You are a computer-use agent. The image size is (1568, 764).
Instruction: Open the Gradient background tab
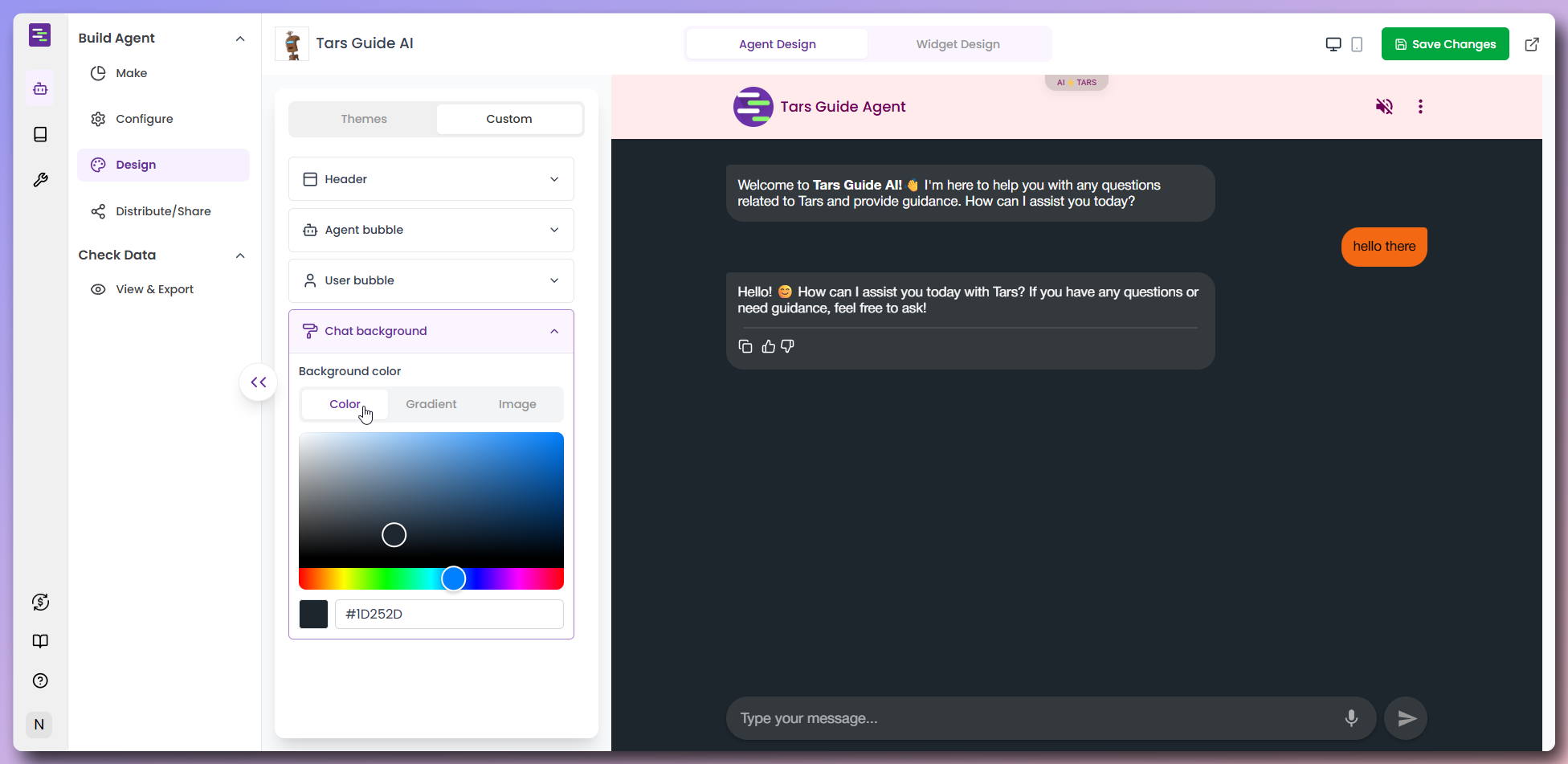pos(431,404)
